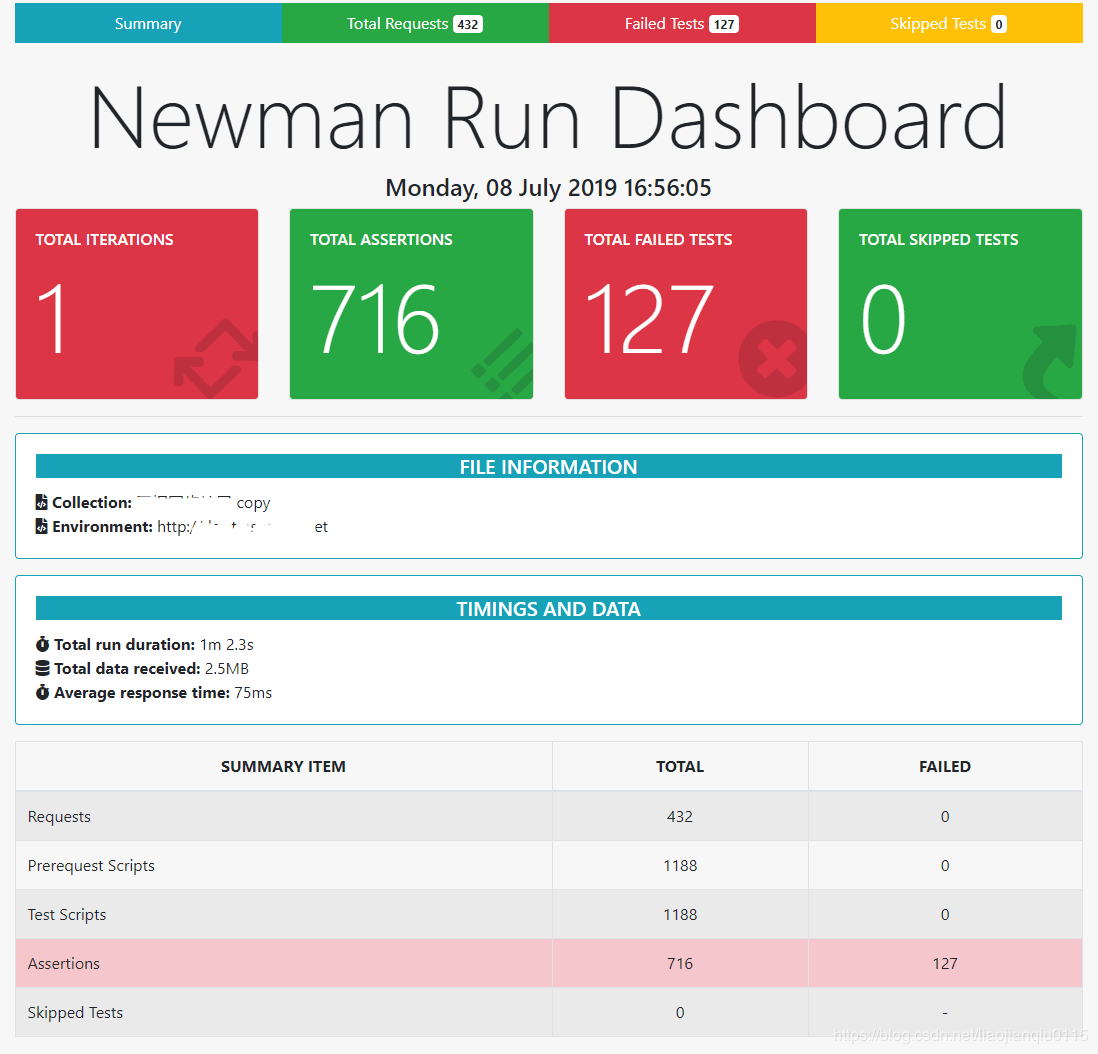The height and width of the screenshot is (1054, 1098).
Task: Click the Prerequest Scripts row label
Action: tap(91, 866)
